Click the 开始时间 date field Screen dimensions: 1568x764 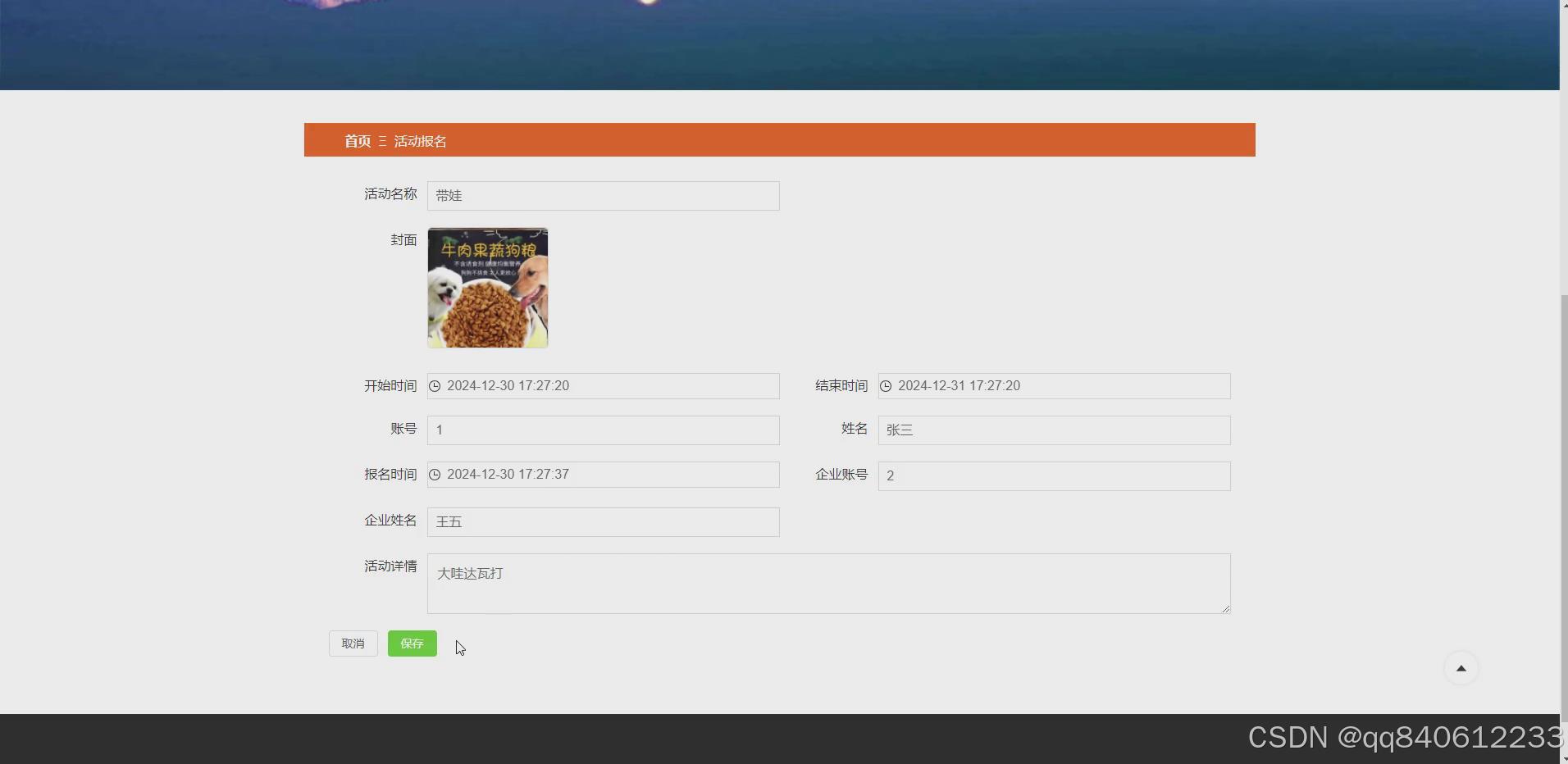pyautogui.click(x=604, y=386)
